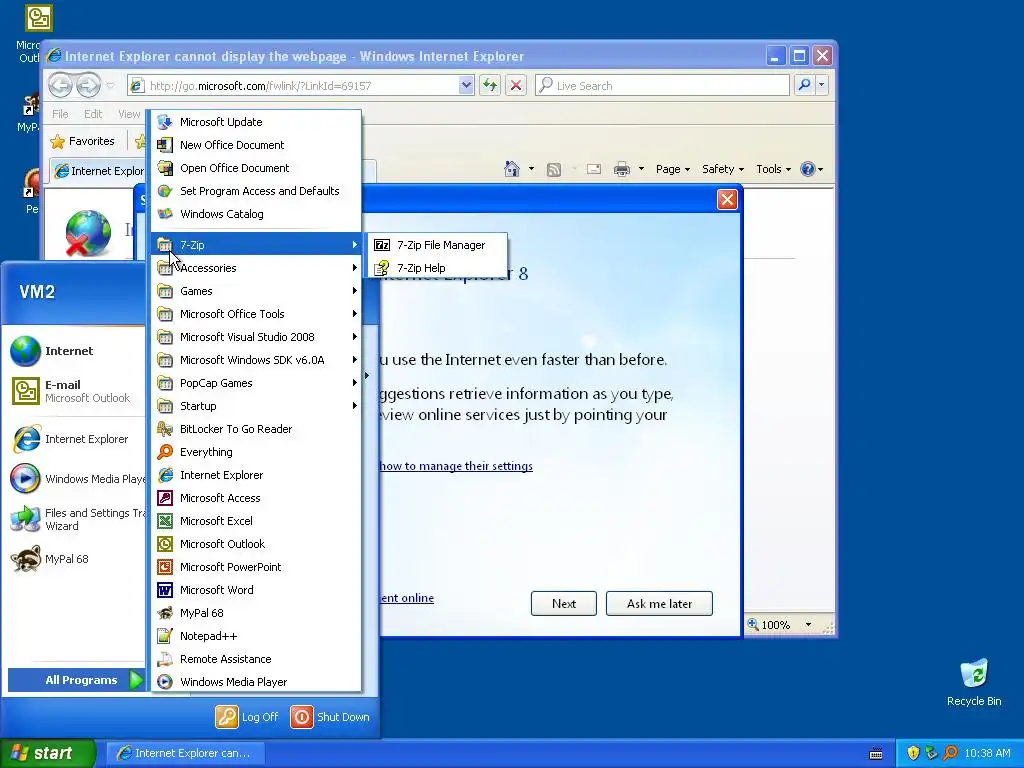Open Windows Media Player in Start menu left pane
Viewport: 1024px width, 768px height.
(x=75, y=479)
